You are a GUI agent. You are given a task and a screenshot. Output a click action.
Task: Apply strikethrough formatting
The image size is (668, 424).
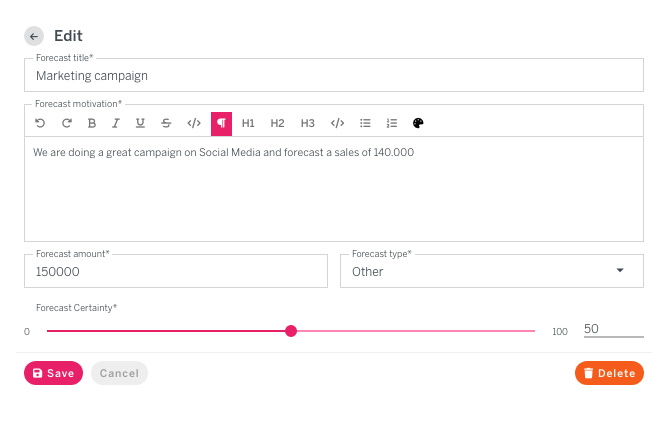click(166, 123)
